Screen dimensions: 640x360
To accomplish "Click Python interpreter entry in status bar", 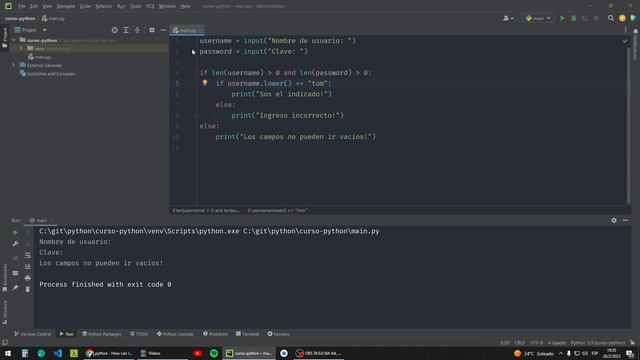I will coord(598,343).
